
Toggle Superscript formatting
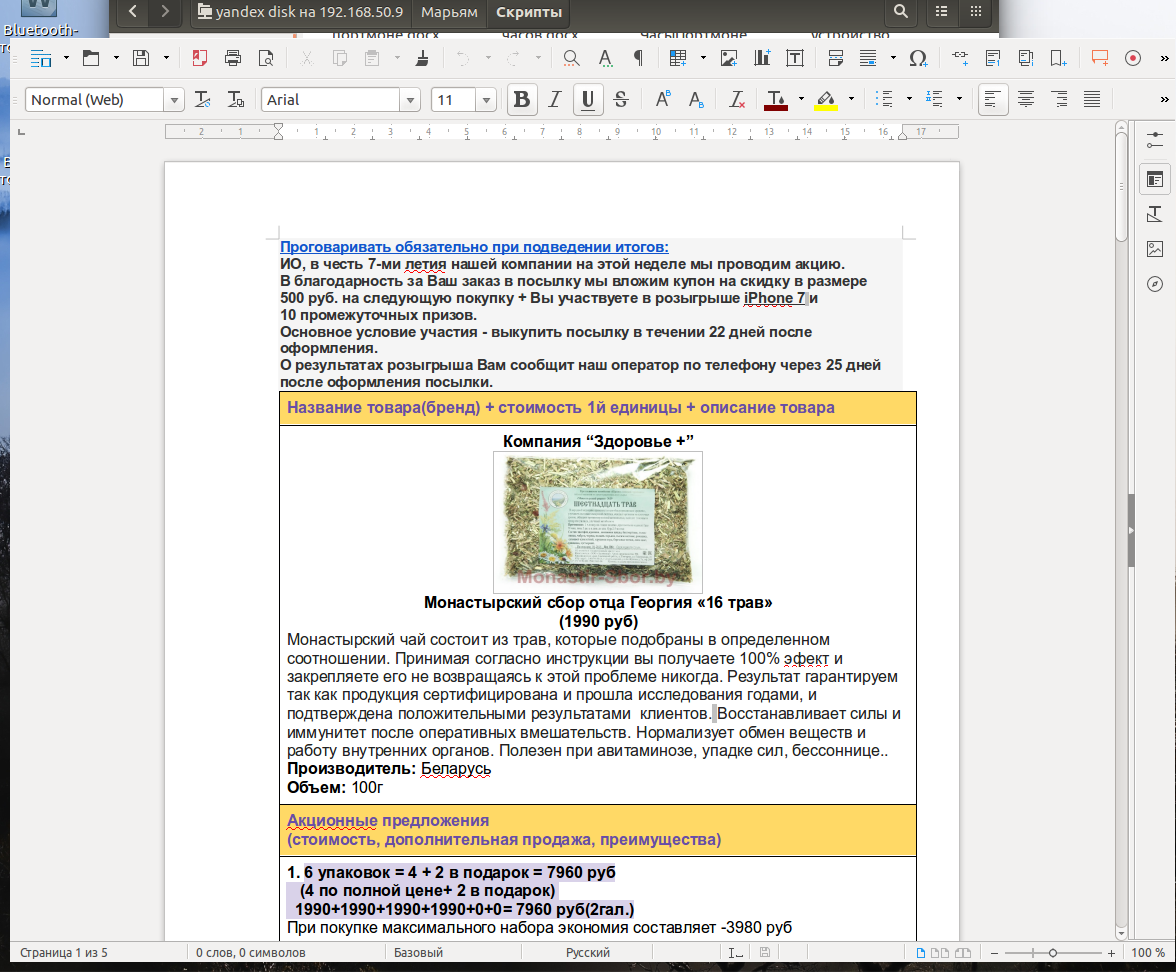tap(663, 99)
